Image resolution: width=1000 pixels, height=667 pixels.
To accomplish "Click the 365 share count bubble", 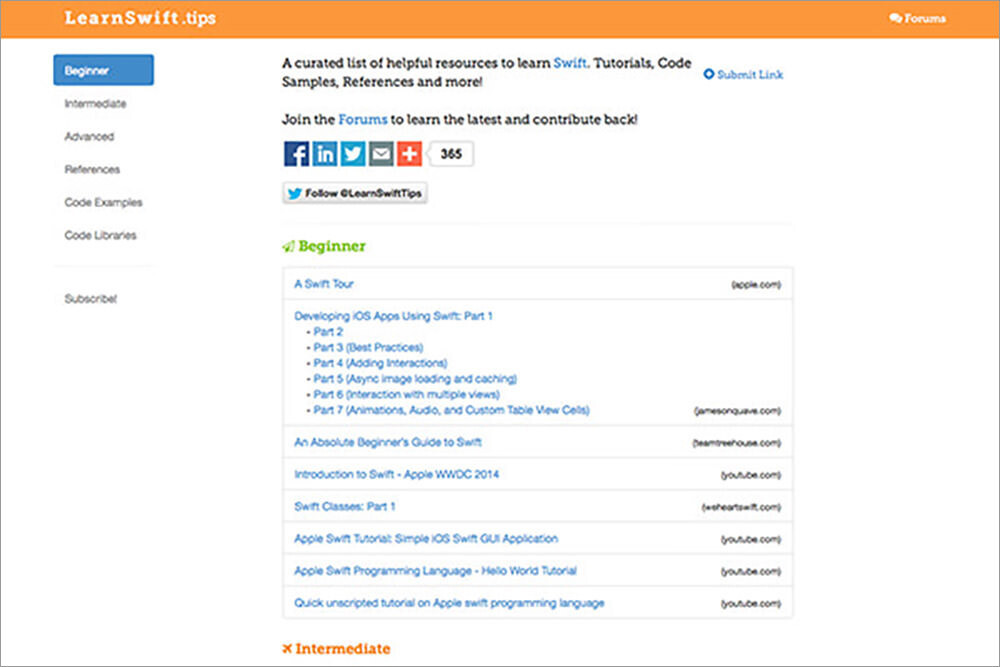I will tap(451, 154).
